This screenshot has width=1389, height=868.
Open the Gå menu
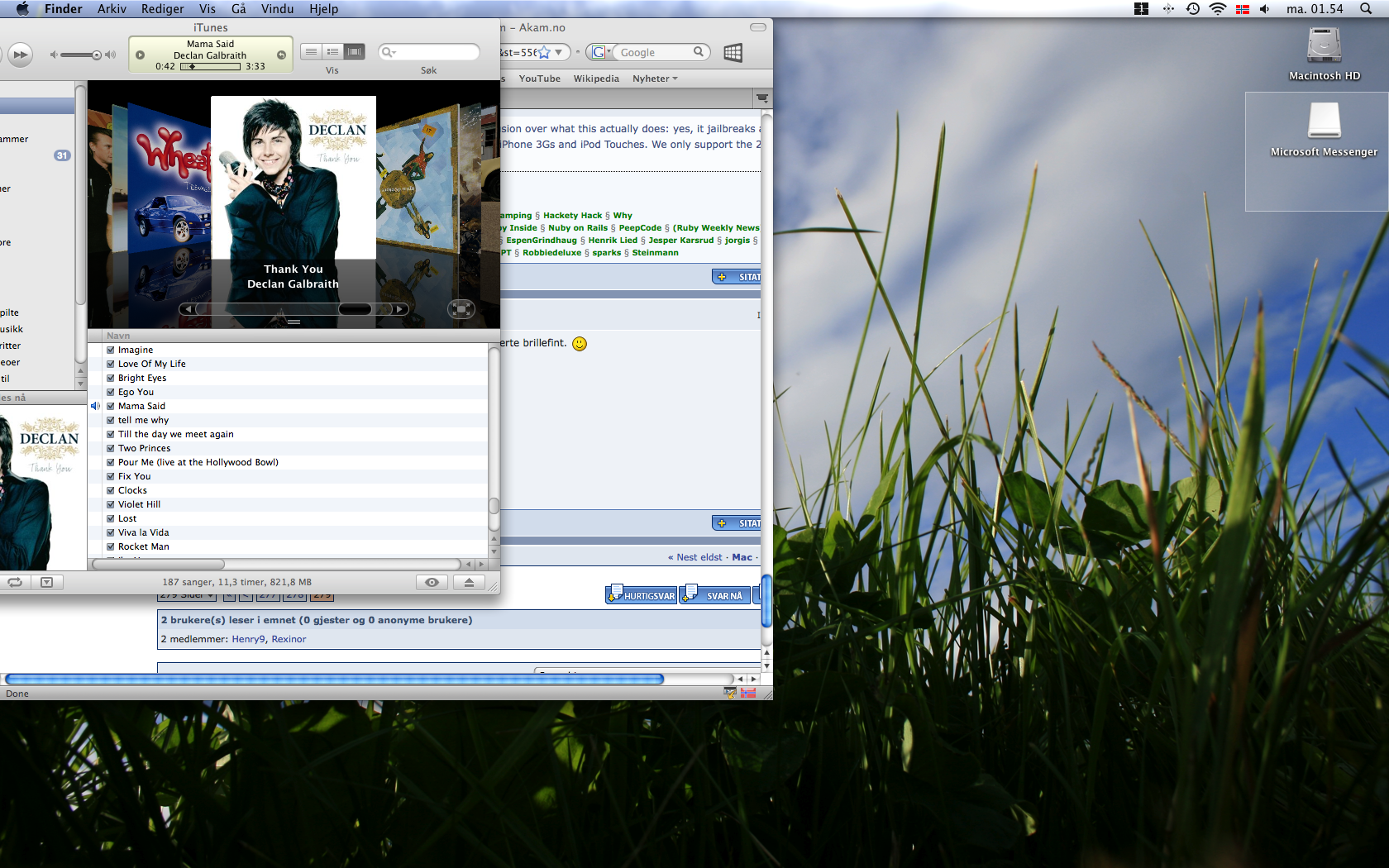click(x=239, y=8)
